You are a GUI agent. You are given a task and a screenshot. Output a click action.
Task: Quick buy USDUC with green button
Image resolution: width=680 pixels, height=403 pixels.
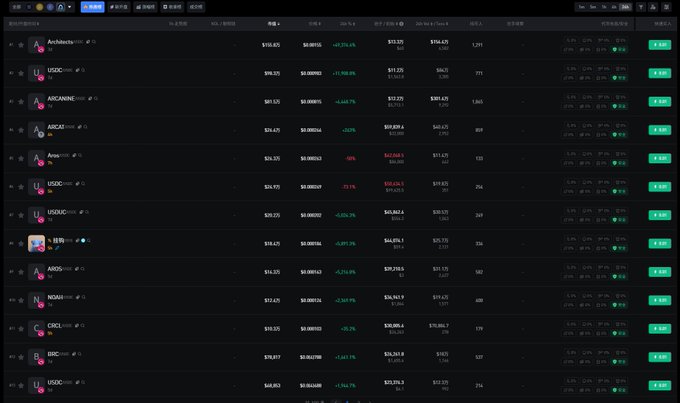coord(660,215)
